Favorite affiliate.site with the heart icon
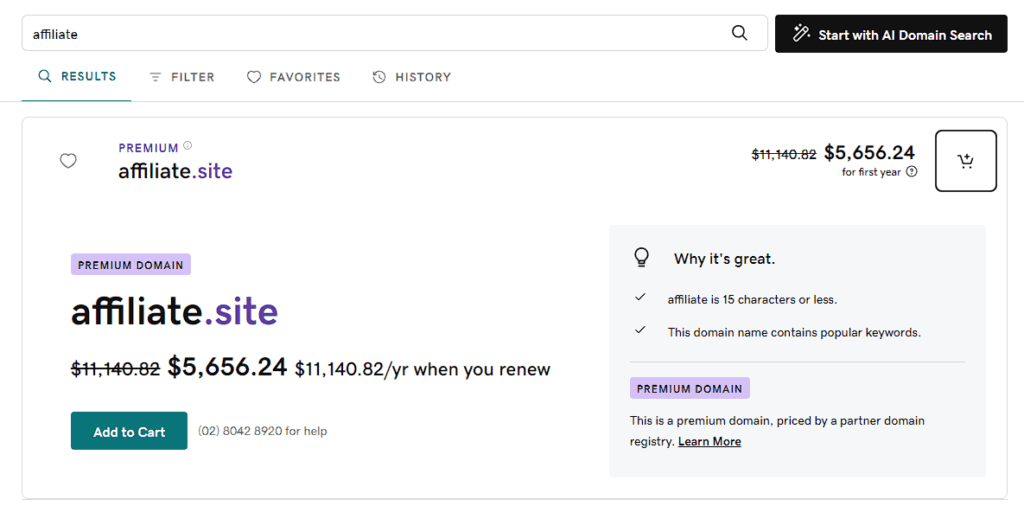Viewport: 1024px width, 506px height. pos(68,161)
